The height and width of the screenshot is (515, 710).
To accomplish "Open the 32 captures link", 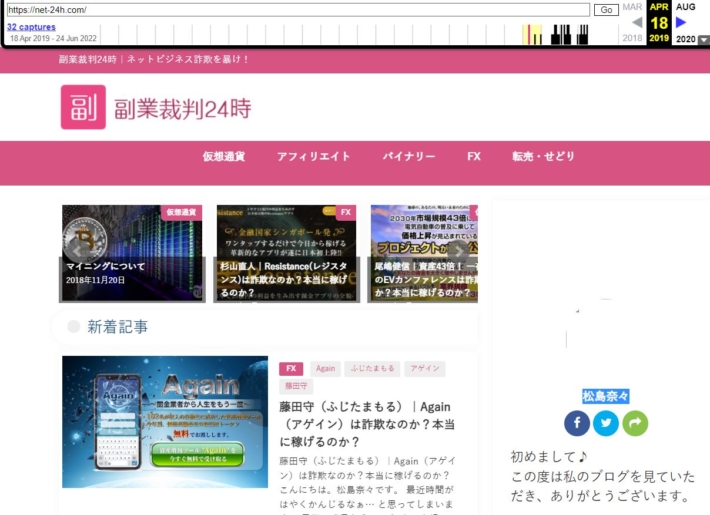I will point(31,27).
